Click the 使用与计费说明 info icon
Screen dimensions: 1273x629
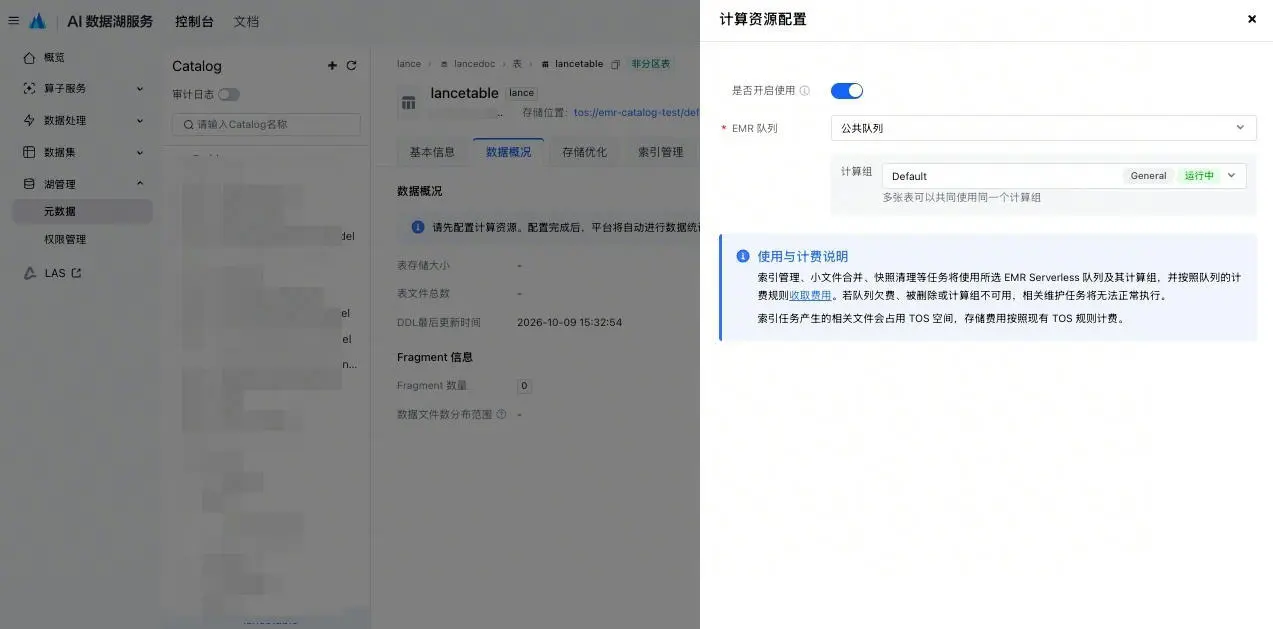(x=743, y=256)
